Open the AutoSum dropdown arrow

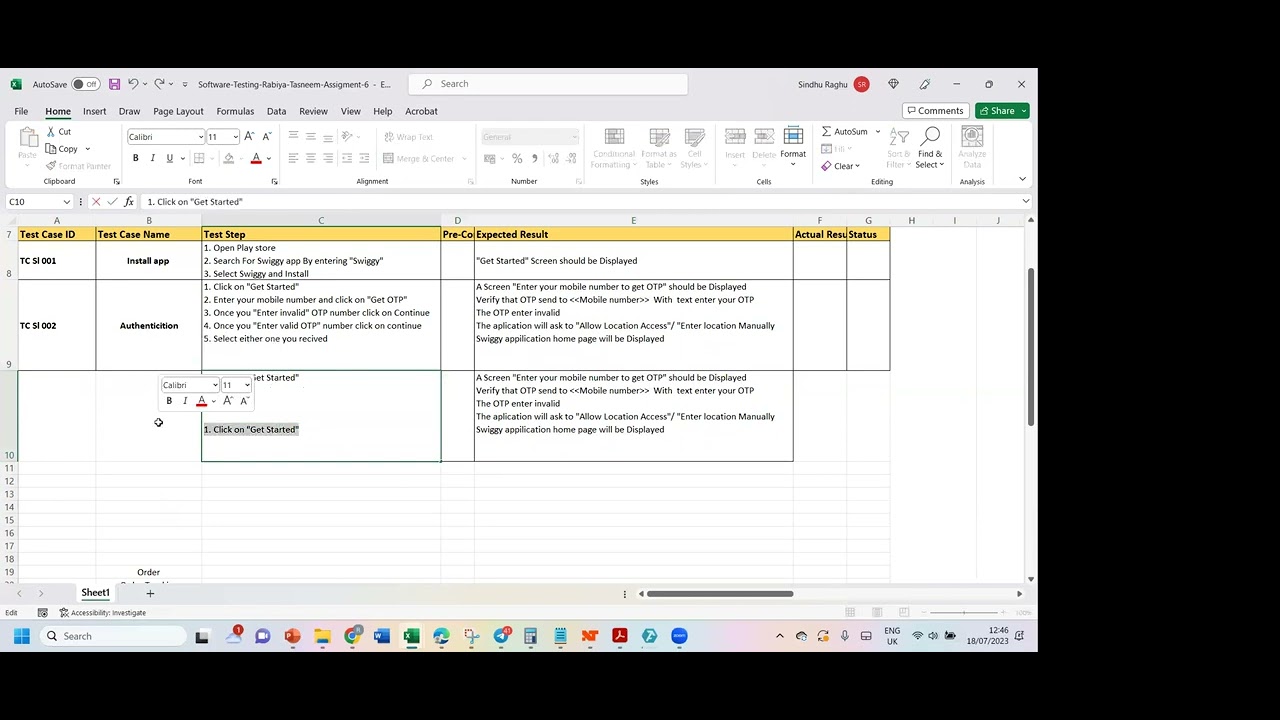coord(878,132)
